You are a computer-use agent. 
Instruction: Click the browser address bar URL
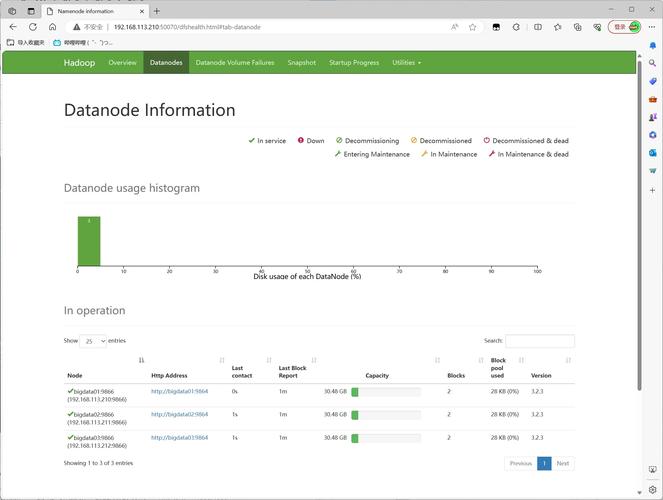coord(187,27)
